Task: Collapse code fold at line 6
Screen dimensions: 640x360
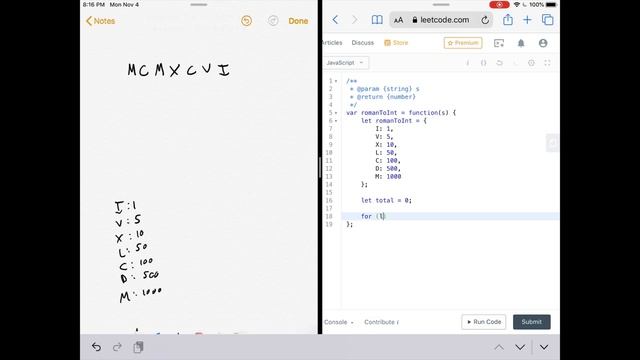Action: pos(336,121)
